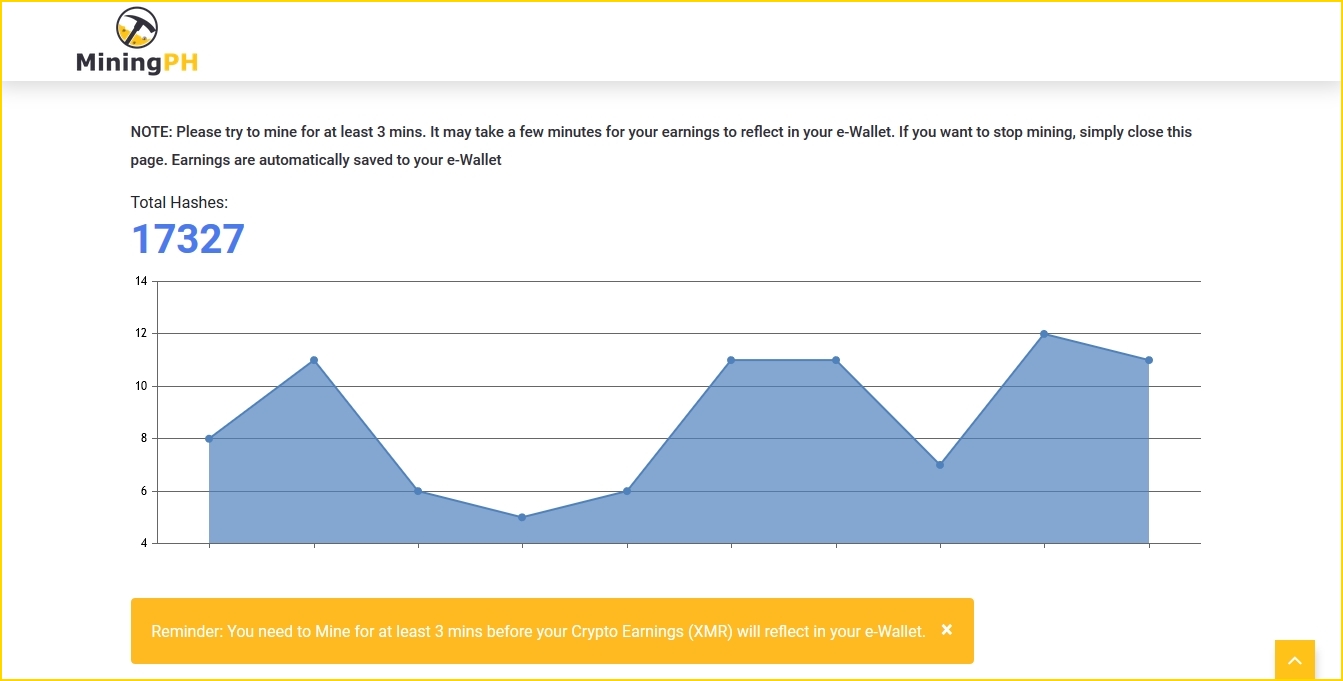Viewport: 1343px width, 681px height.
Task: Click the first chart data point at value 8
Action: point(209,439)
